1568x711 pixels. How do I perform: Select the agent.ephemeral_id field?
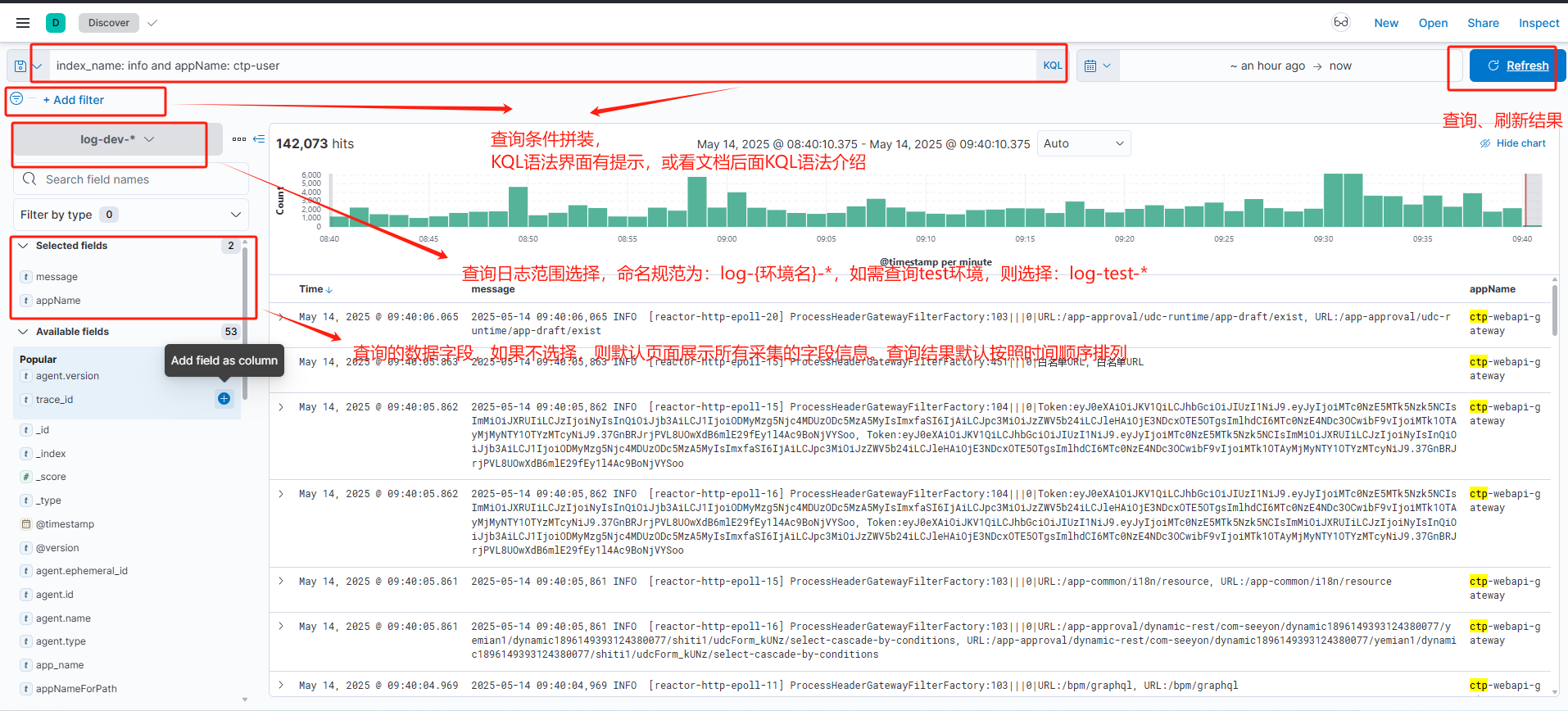click(82, 571)
